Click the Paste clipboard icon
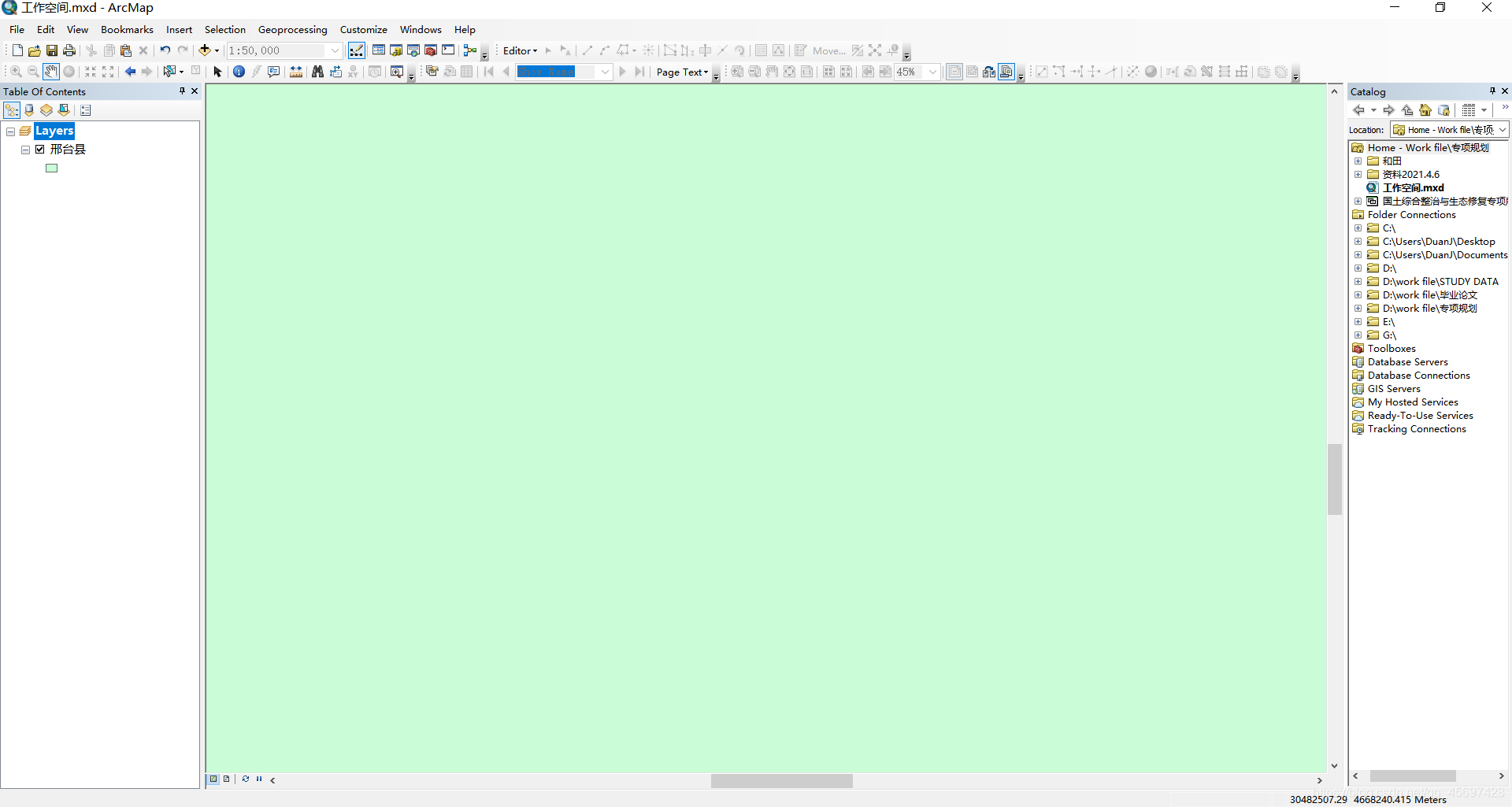Image resolution: width=1512 pixels, height=807 pixels. [126, 50]
